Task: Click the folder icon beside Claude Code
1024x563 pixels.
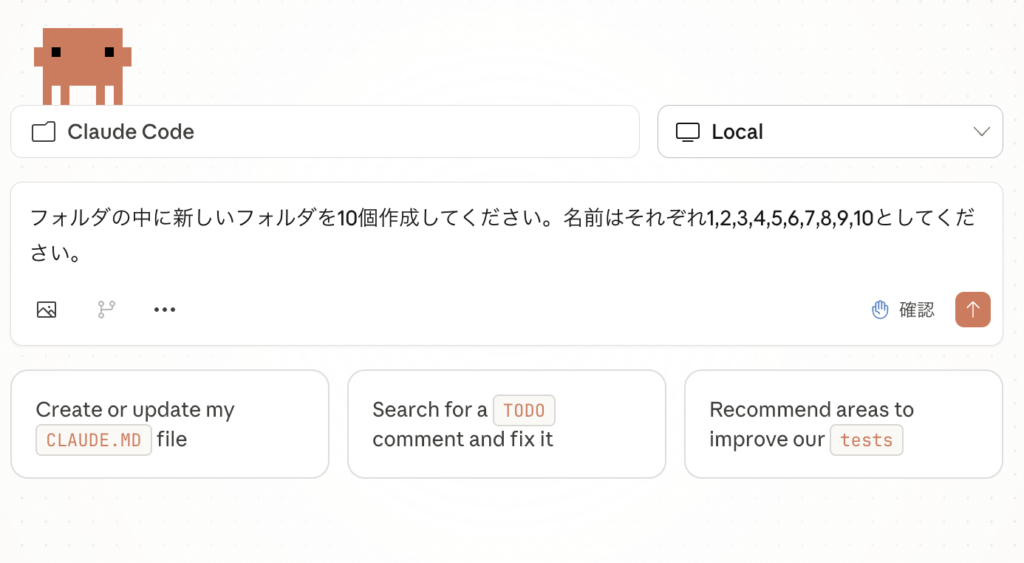Action: (x=43, y=132)
